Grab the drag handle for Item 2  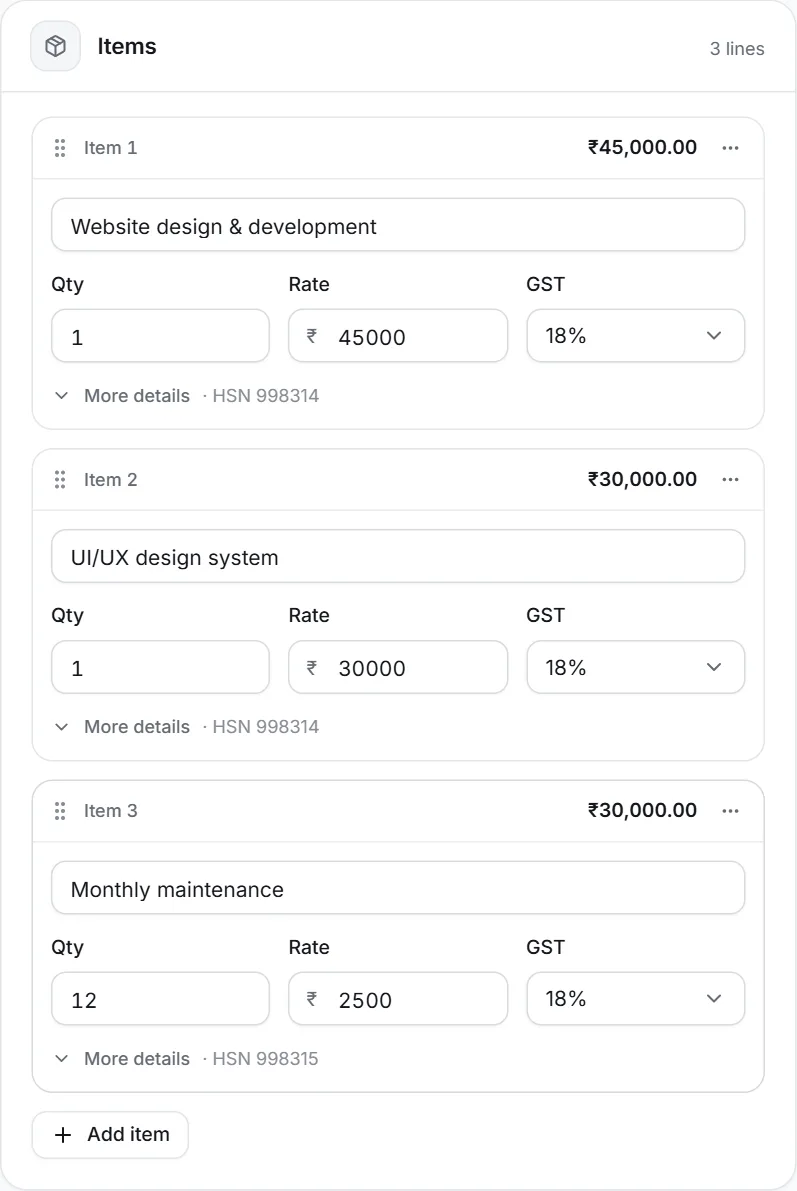pos(60,479)
